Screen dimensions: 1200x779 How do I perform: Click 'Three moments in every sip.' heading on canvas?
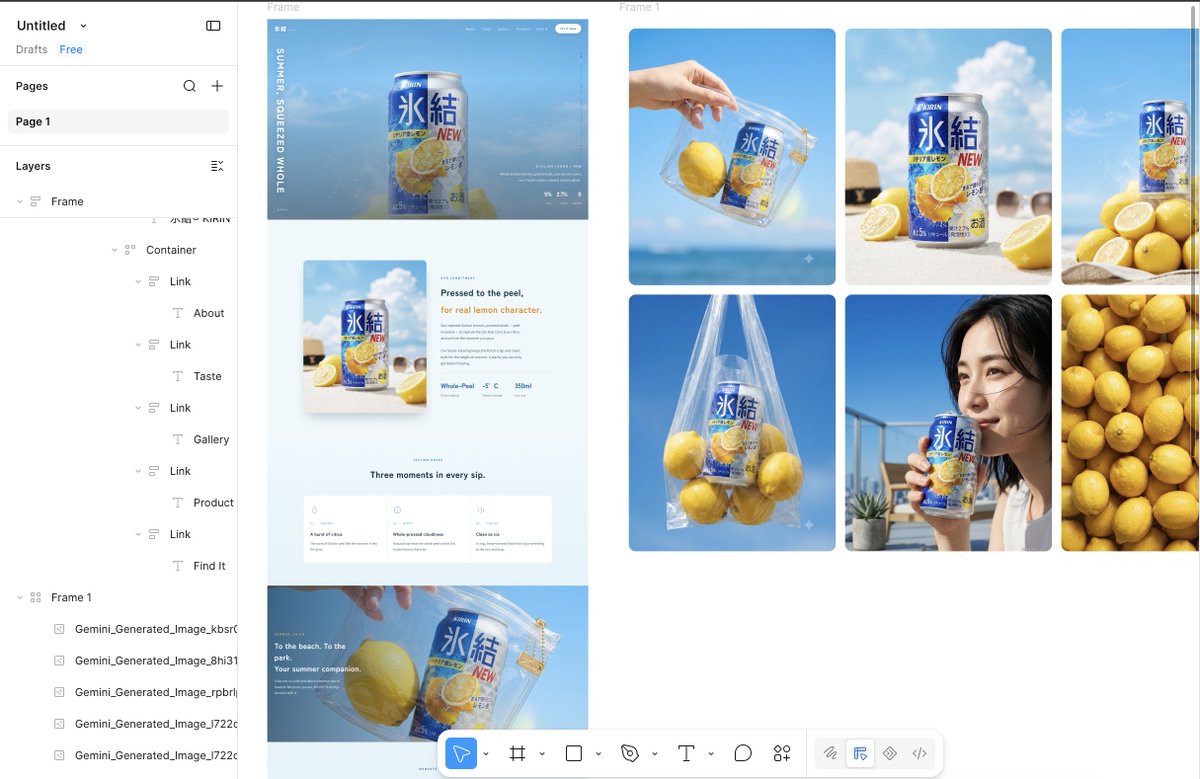click(428, 475)
